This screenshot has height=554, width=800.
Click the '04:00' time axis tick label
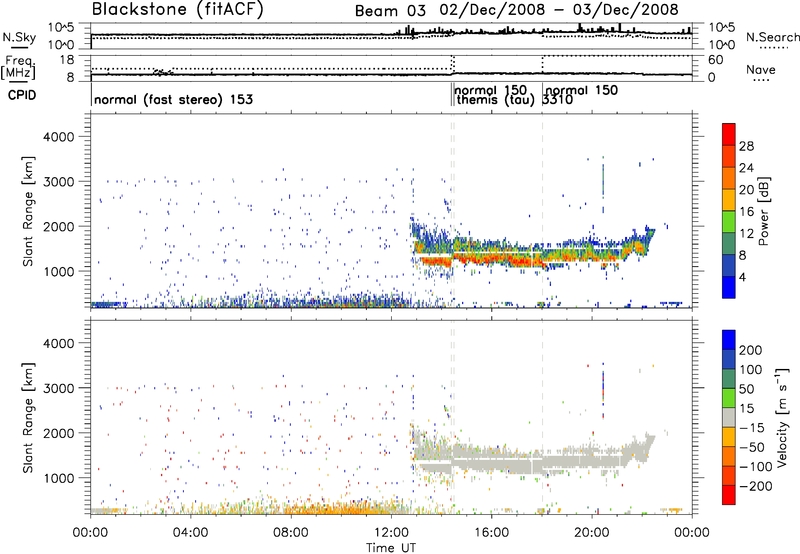190,533
